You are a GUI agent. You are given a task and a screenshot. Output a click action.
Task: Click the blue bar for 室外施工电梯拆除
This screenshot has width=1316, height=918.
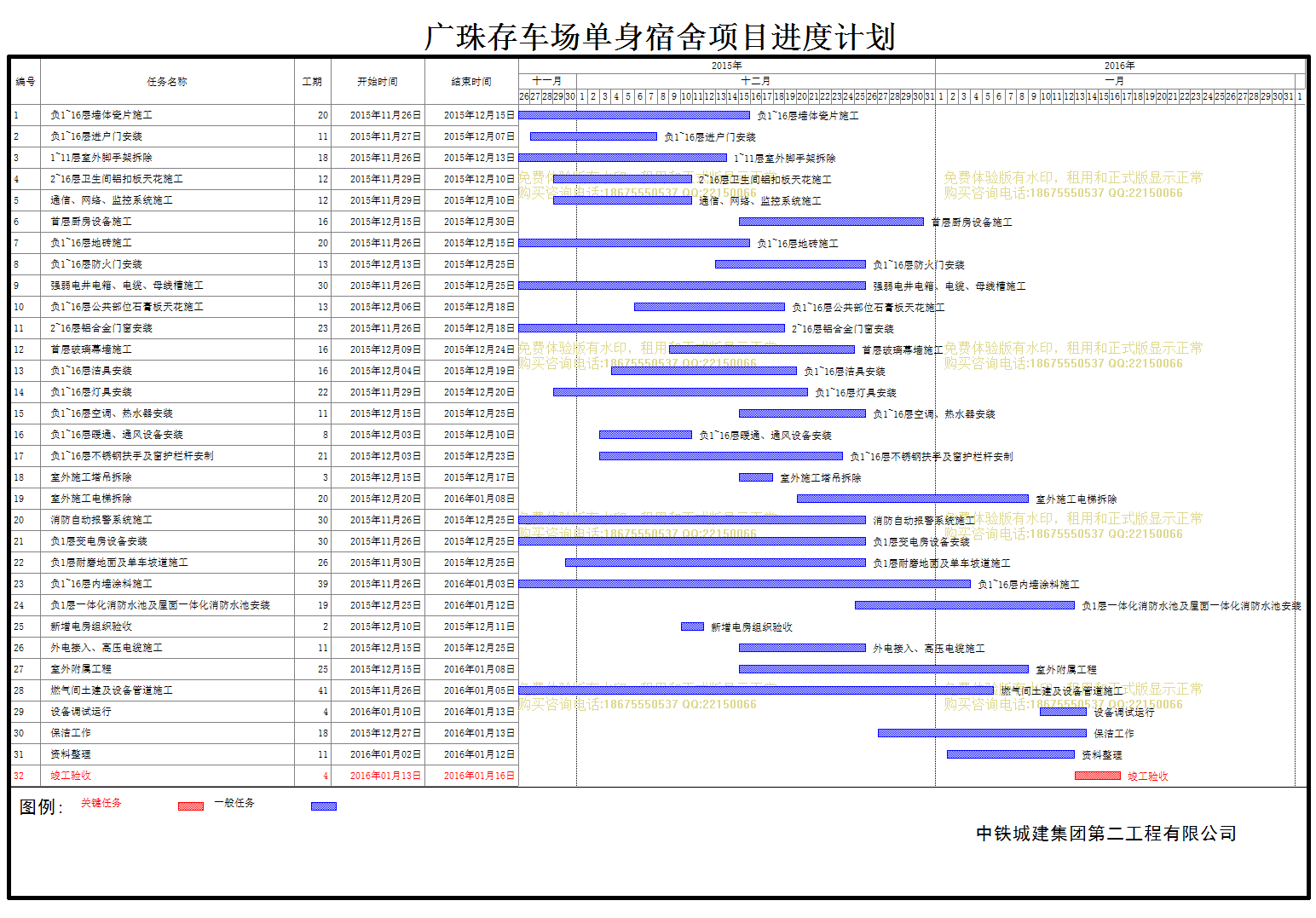pyautogui.click(x=913, y=499)
